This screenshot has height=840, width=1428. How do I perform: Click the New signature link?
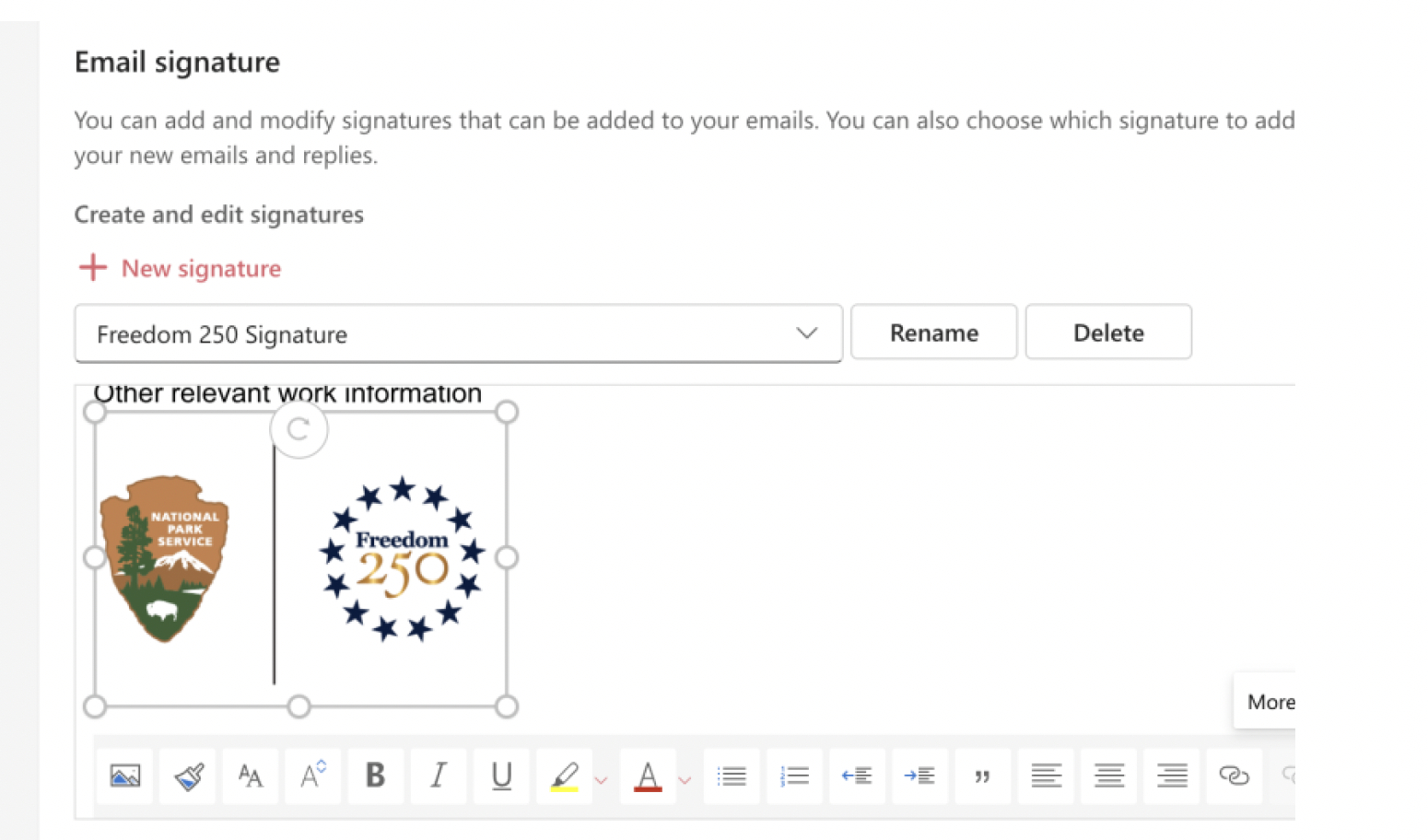pos(201,268)
